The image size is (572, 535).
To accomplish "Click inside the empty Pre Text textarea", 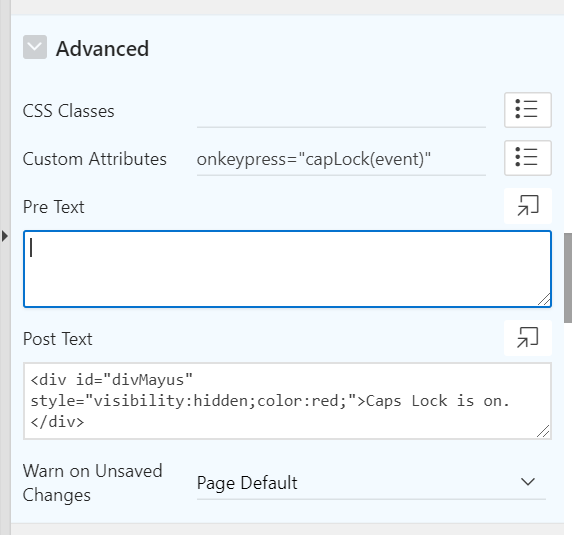I will pyautogui.click(x=287, y=269).
